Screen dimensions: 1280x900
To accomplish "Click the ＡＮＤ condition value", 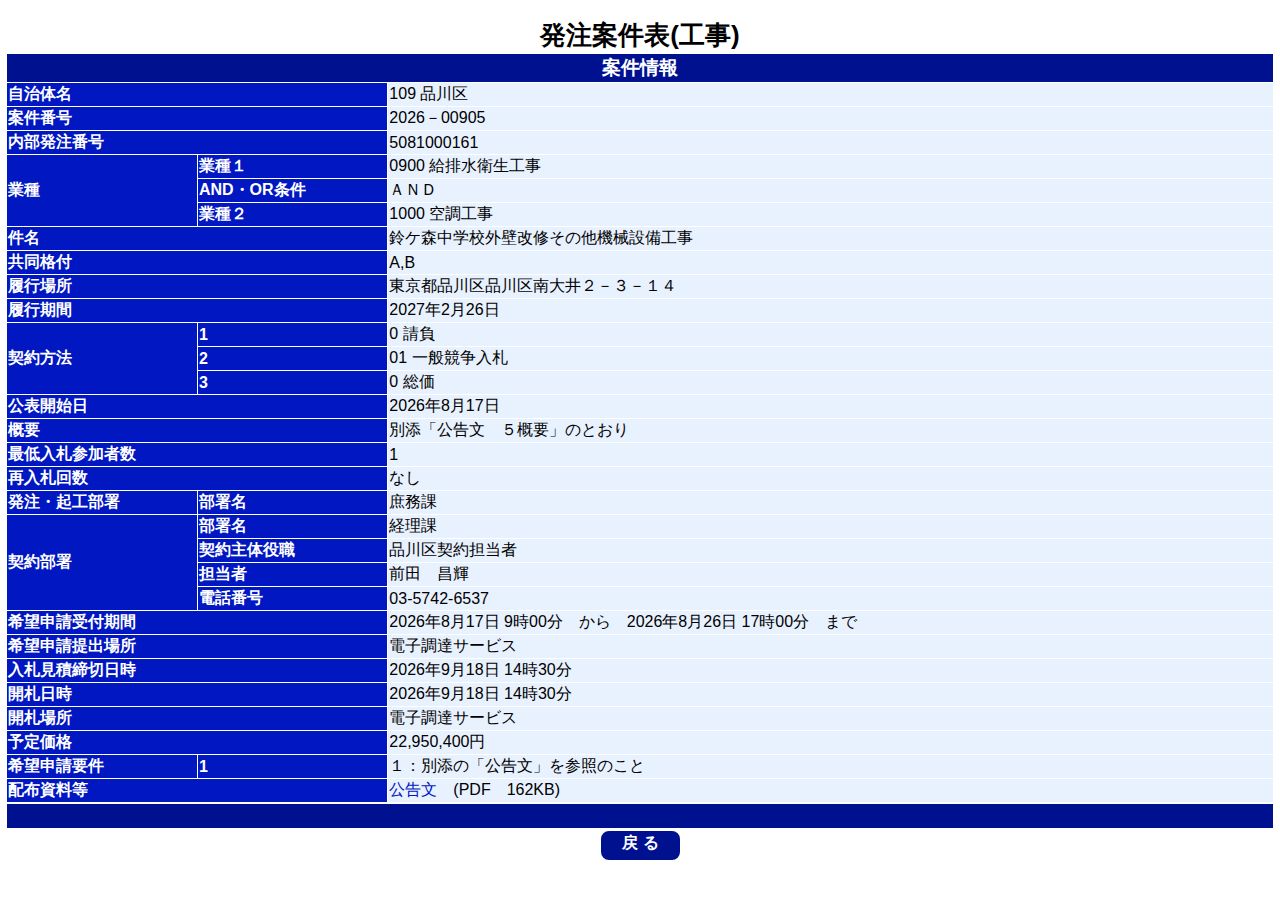I will (413, 190).
